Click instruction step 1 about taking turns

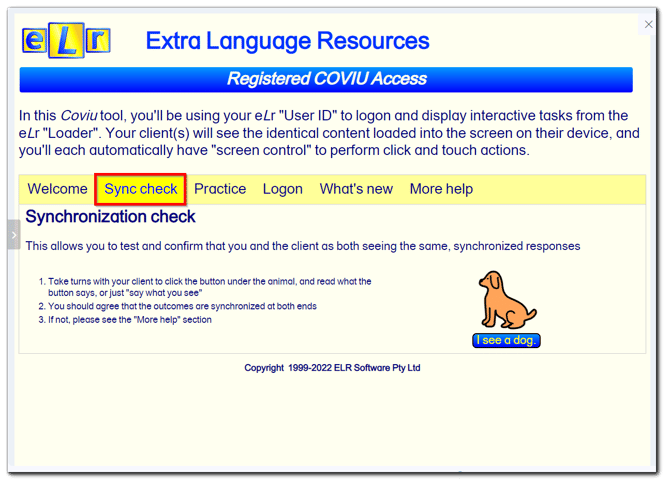coord(205,287)
